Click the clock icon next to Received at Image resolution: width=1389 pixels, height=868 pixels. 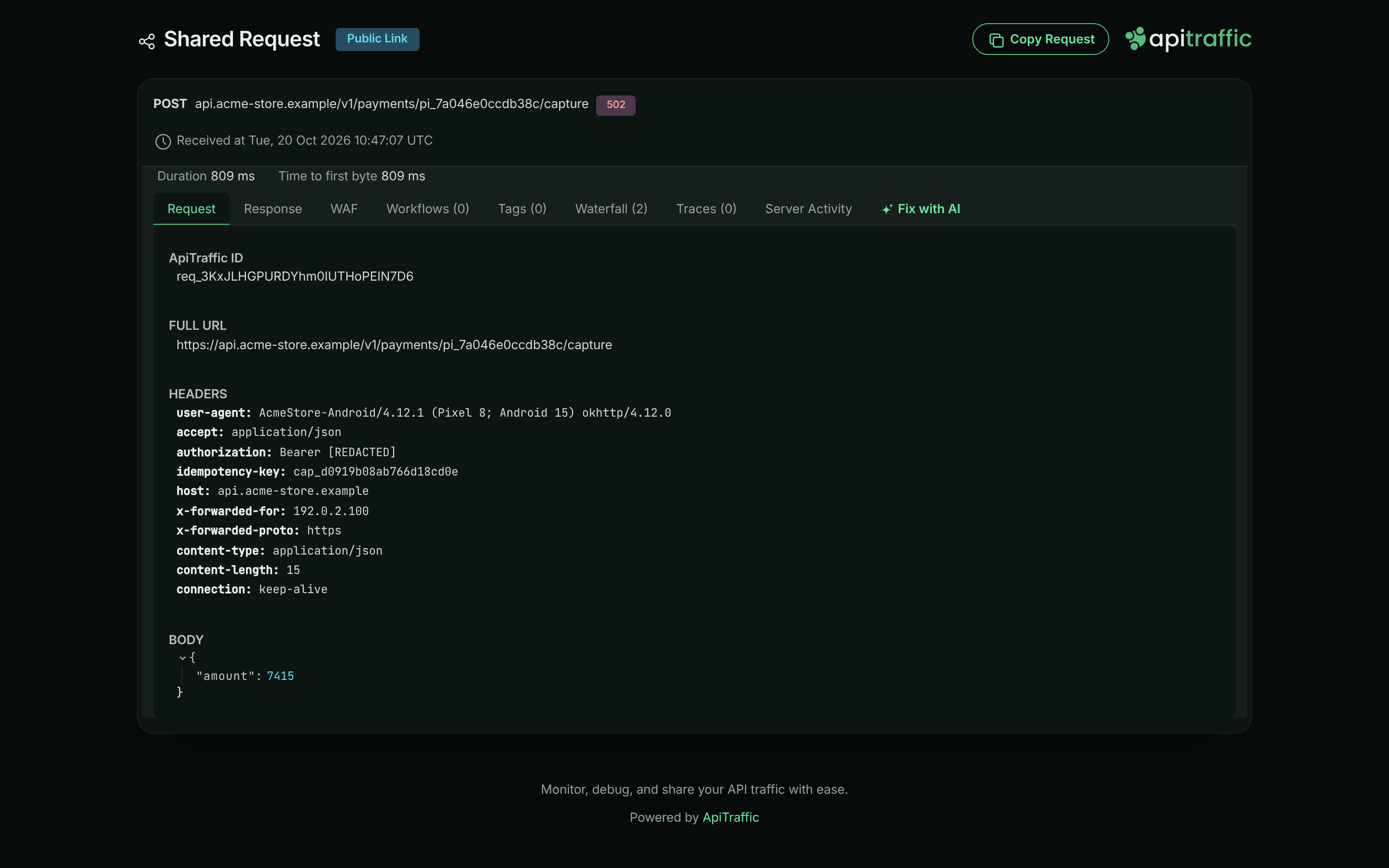[x=163, y=141]
